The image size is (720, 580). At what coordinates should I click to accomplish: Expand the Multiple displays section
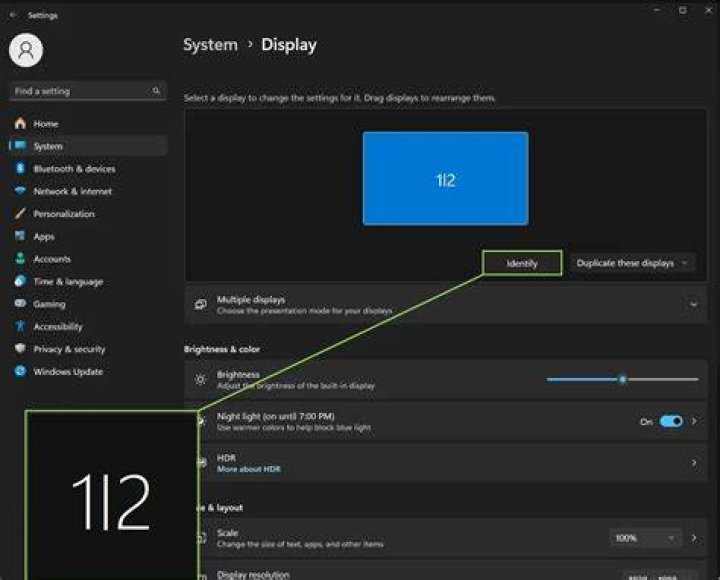pos(693,304)
